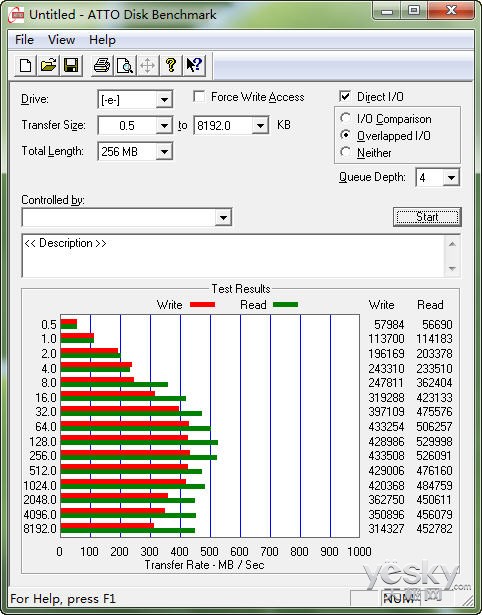Open Print Preview toolbar icon
The width and height of the screenshot is (482, 615).
click(x=125, y=65)
